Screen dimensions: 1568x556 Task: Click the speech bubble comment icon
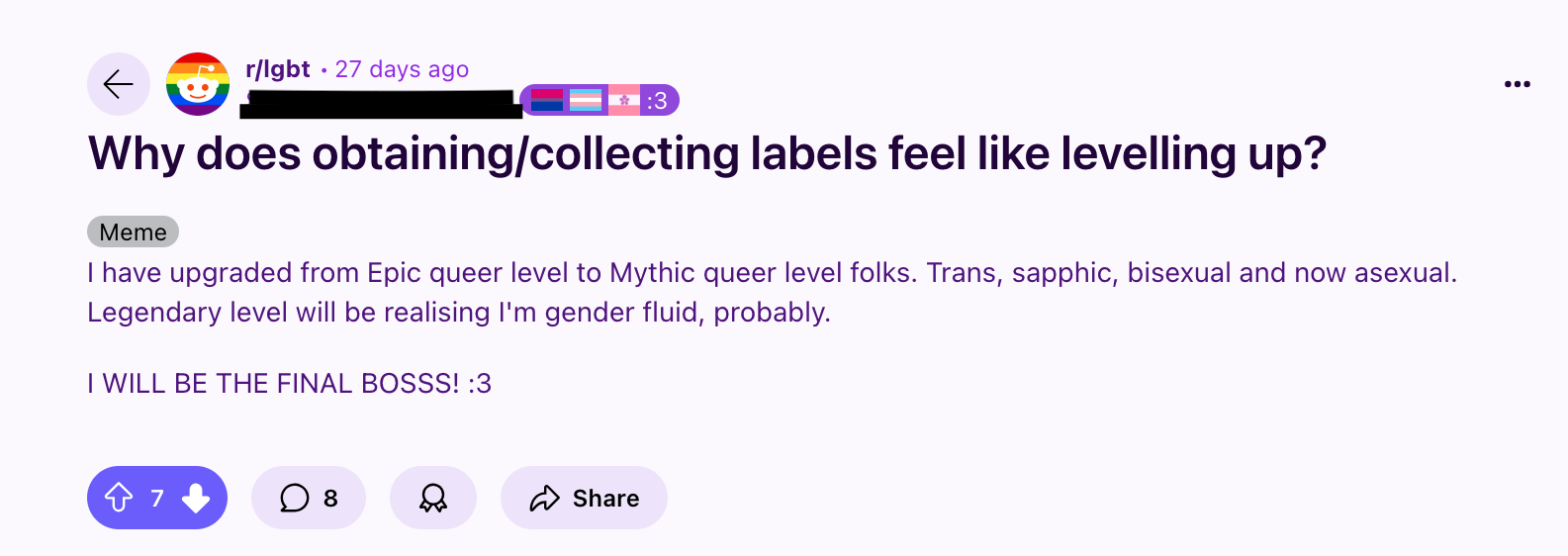(295, 498)
